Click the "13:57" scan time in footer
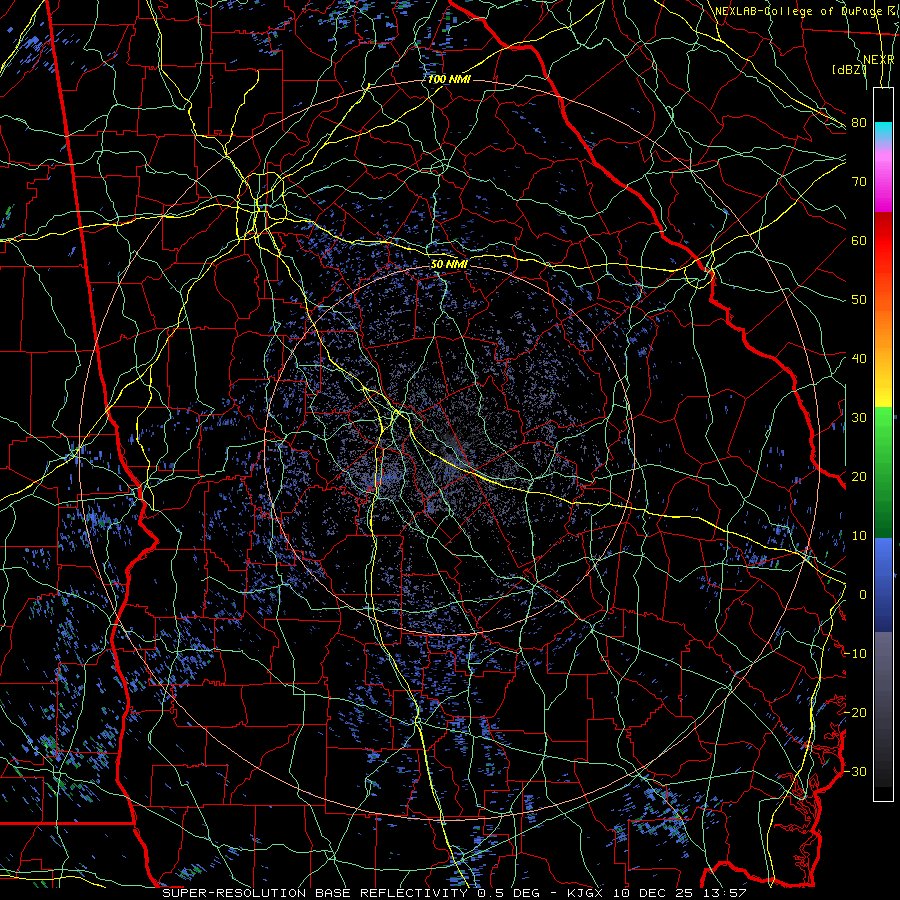 pos(726,893)
